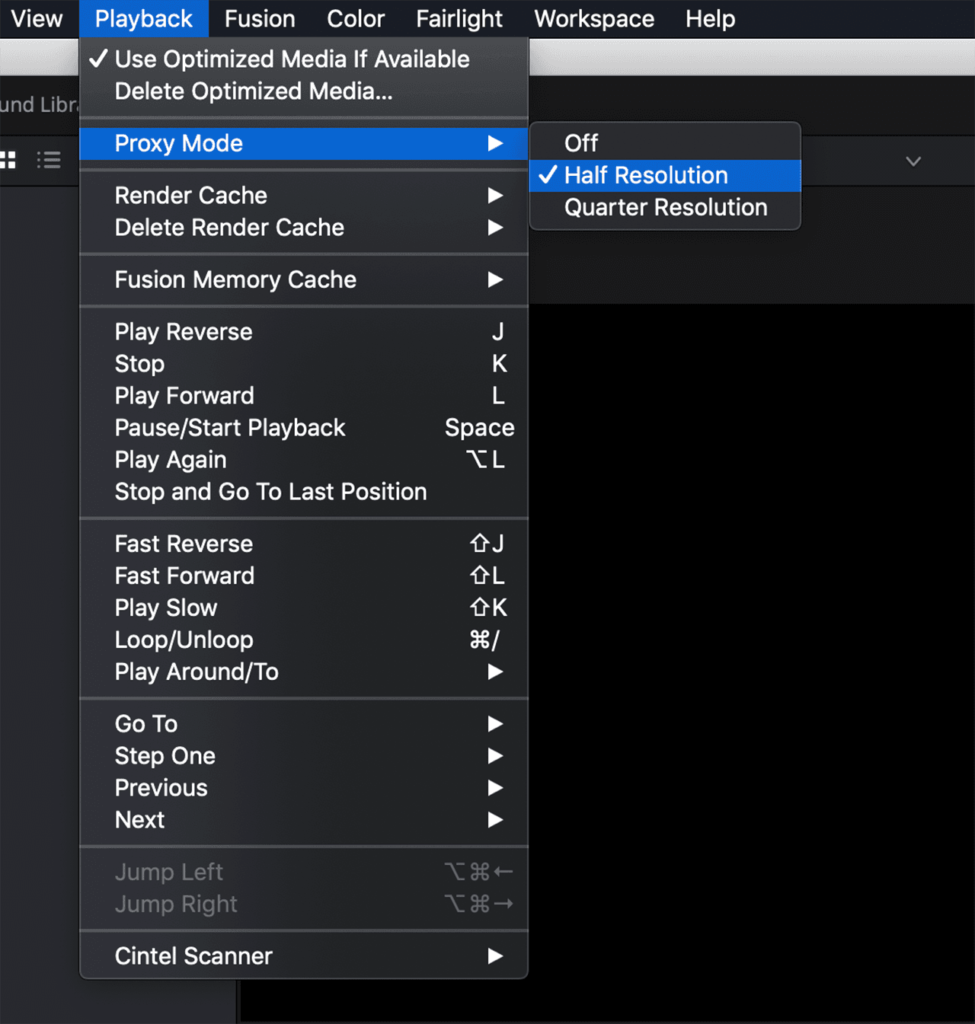Close the Playback menu

click(144, 19)
